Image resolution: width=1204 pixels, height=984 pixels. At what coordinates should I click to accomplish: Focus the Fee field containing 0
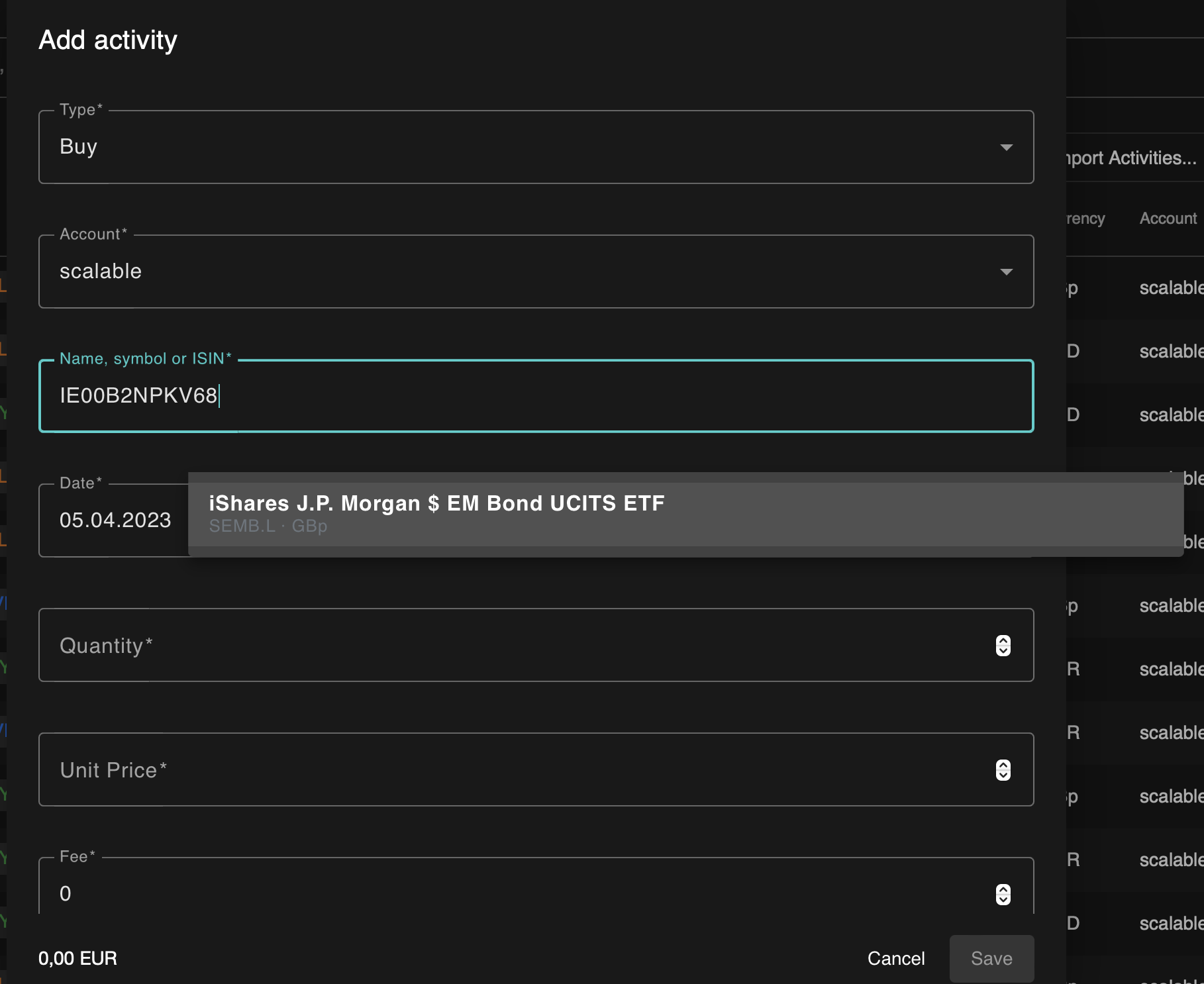[x=464, y=893]
